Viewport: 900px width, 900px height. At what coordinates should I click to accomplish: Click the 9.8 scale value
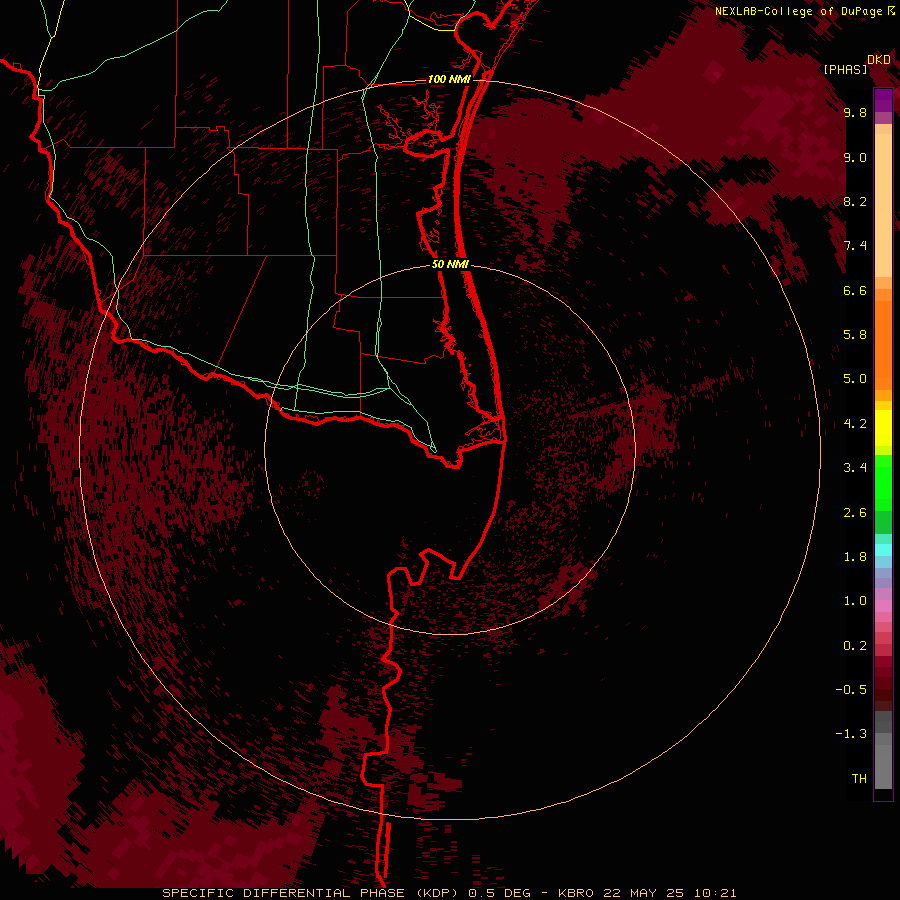pos(855,112)
